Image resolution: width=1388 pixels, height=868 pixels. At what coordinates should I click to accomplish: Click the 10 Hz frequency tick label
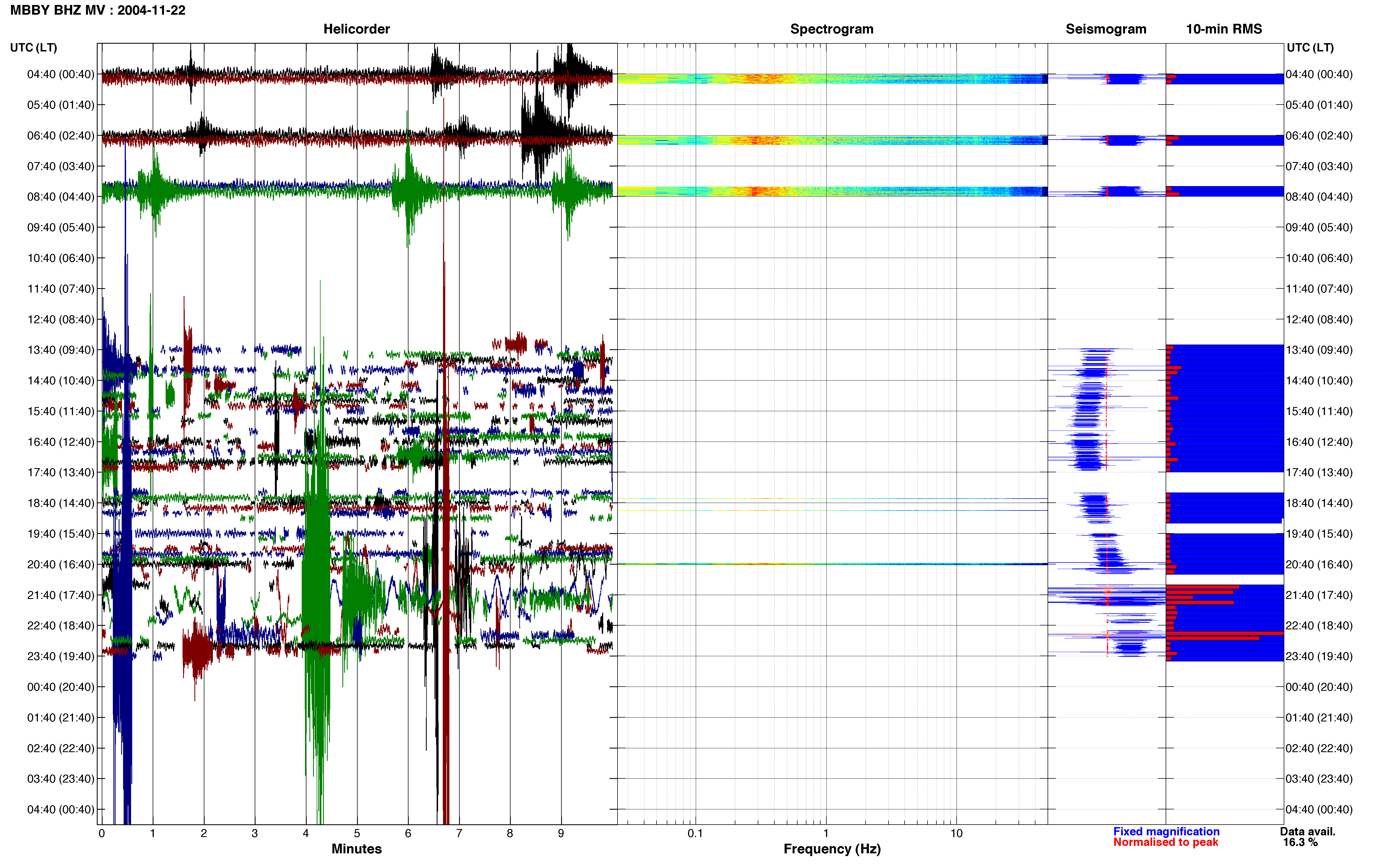coord(956,833)
